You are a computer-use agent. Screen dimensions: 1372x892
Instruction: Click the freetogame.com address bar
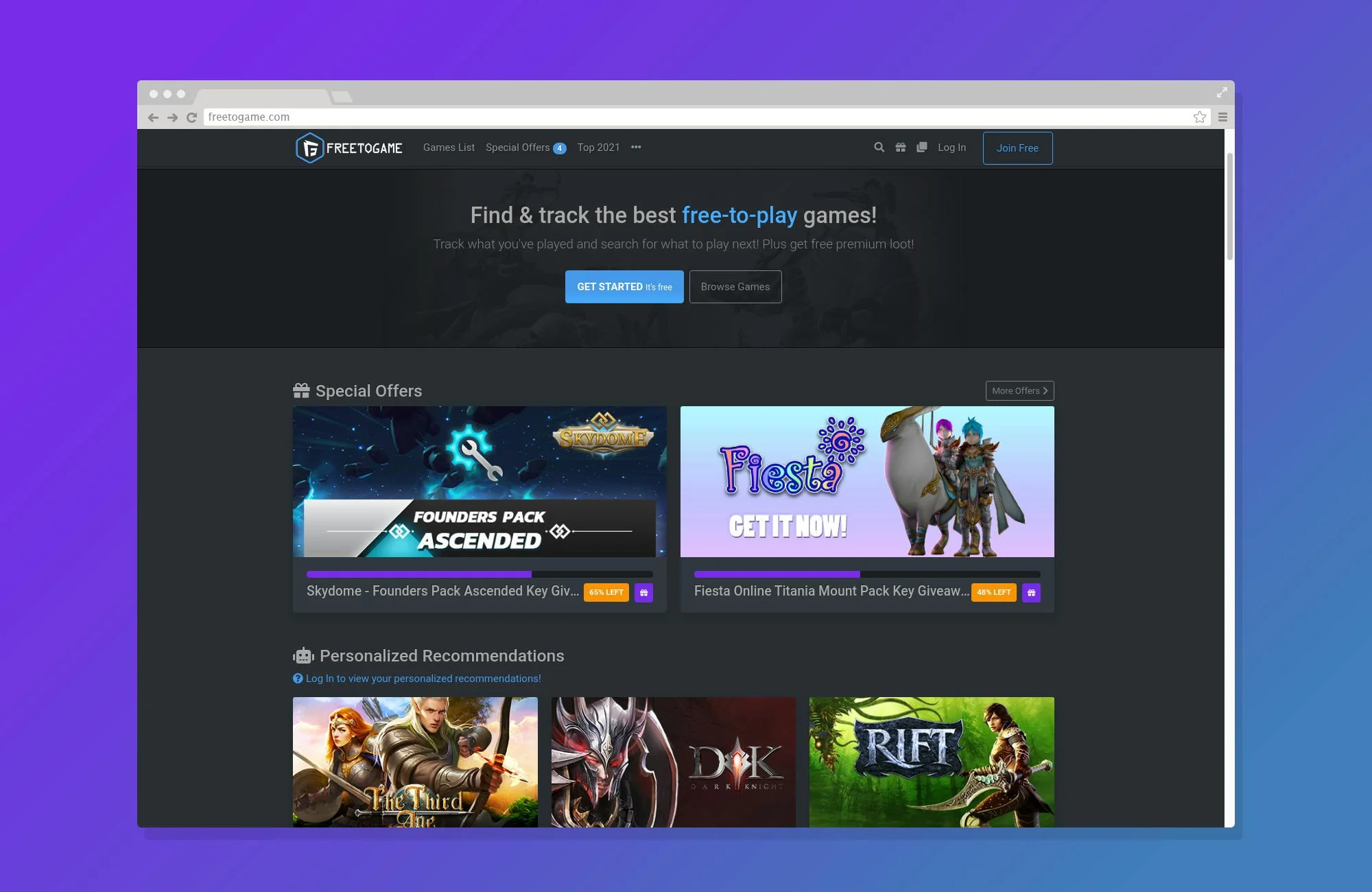pyautogui.click(x=707, y=117)
